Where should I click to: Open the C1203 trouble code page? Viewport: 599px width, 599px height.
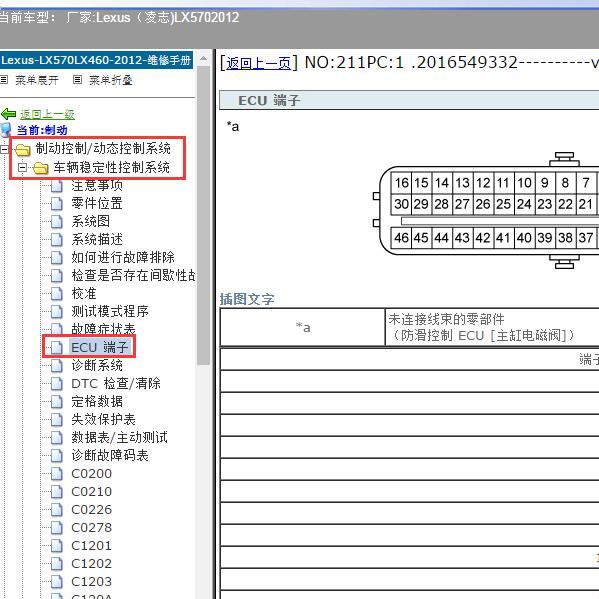point(92,581)
